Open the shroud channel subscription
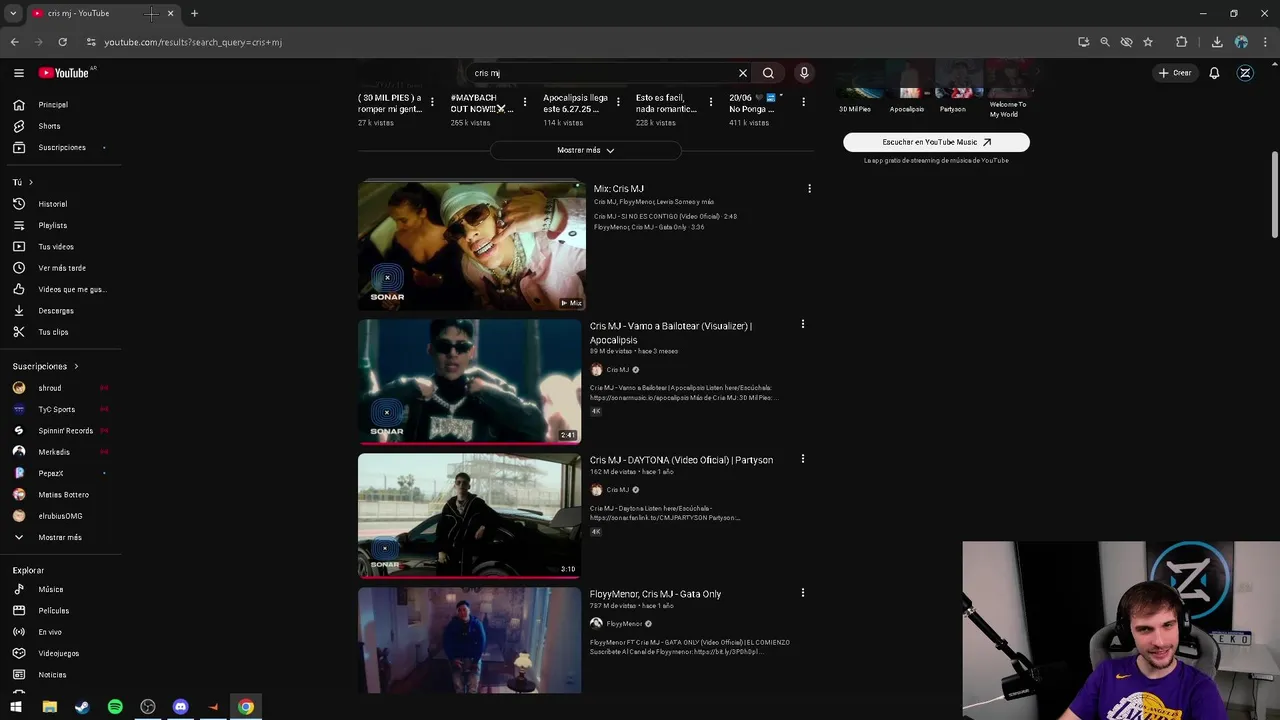1280x720 pixels. [50, 388]
